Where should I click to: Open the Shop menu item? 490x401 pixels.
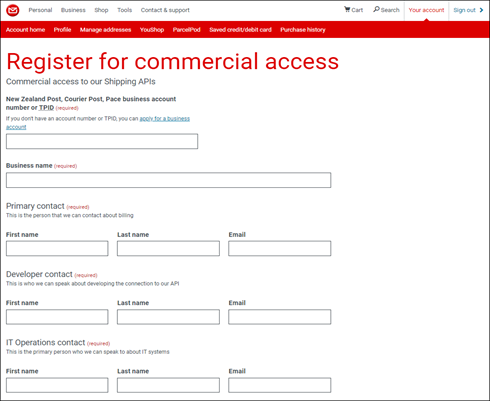click(101, 10)
